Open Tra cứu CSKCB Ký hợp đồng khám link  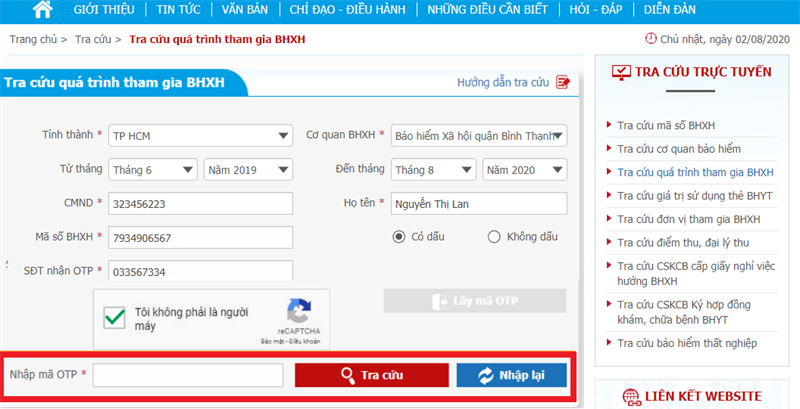[684, 312]
